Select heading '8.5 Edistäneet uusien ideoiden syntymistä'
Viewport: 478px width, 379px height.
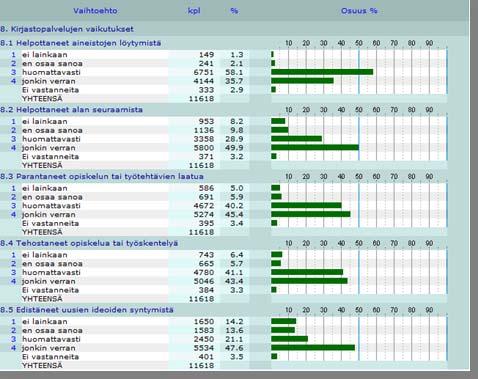coord(87,310)
